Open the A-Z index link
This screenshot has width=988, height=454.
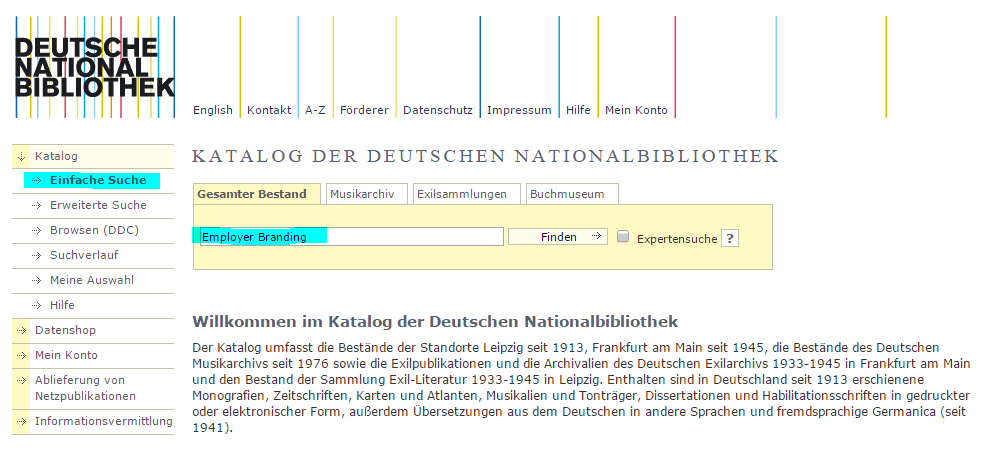pos(315,110)
